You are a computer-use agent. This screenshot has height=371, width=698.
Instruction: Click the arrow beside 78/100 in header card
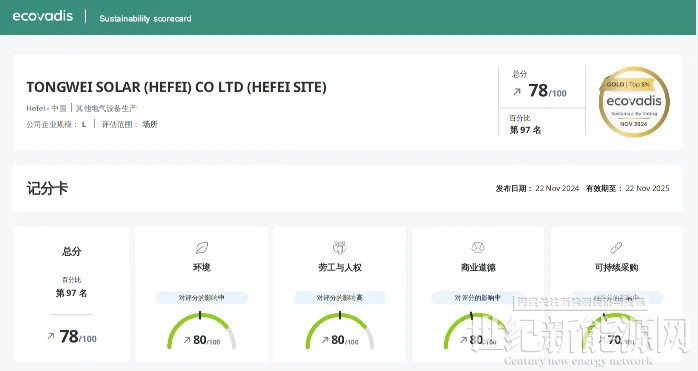click(x=517, y=92)
